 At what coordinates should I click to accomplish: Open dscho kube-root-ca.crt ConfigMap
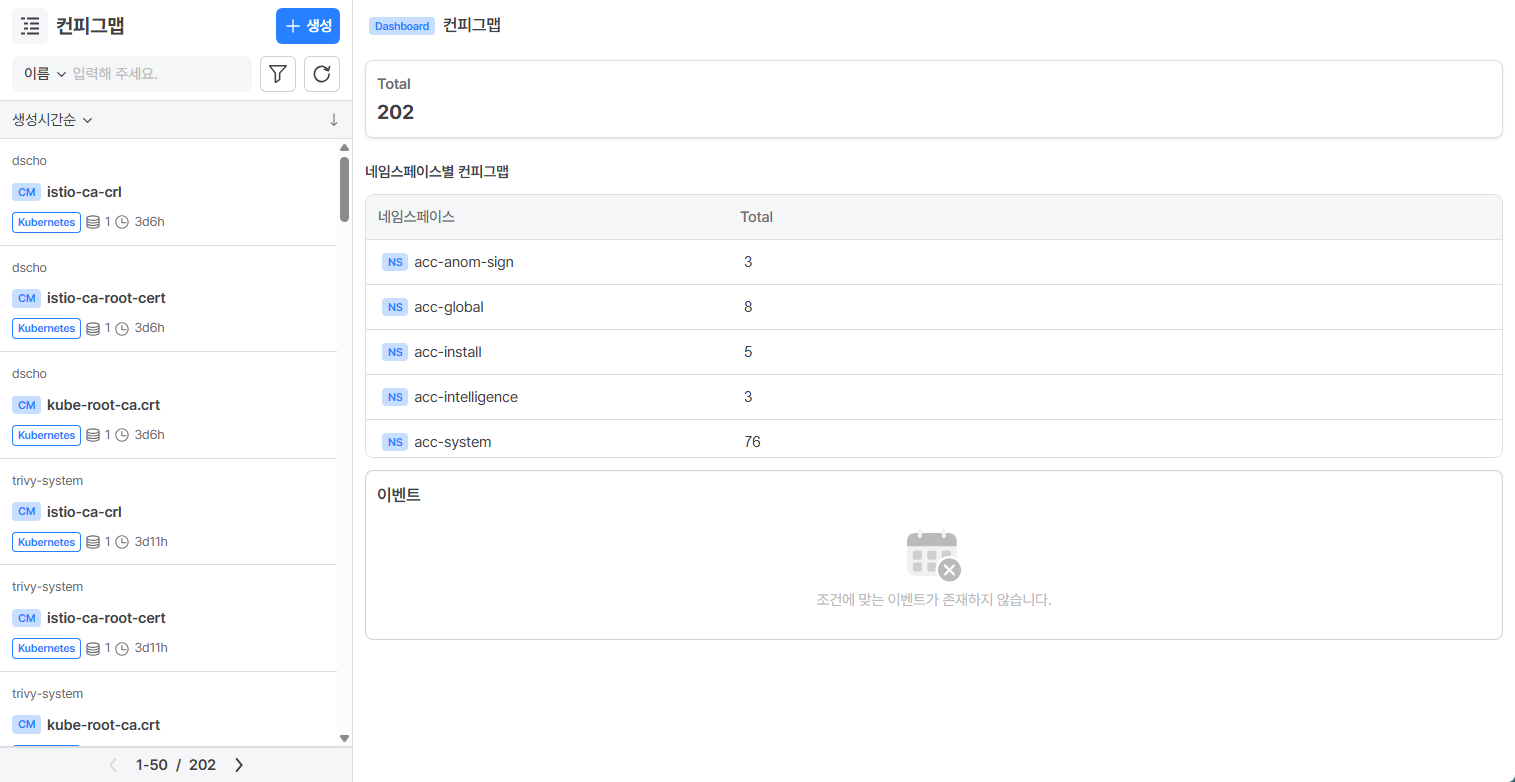click(x=169, y=405)
